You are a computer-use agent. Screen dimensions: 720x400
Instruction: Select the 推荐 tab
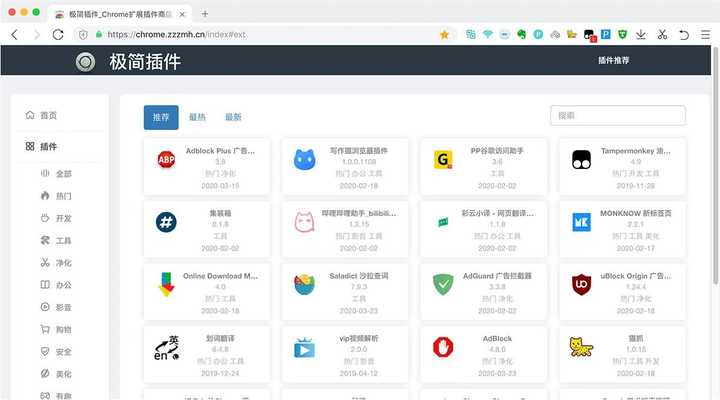tap(161, 118)
